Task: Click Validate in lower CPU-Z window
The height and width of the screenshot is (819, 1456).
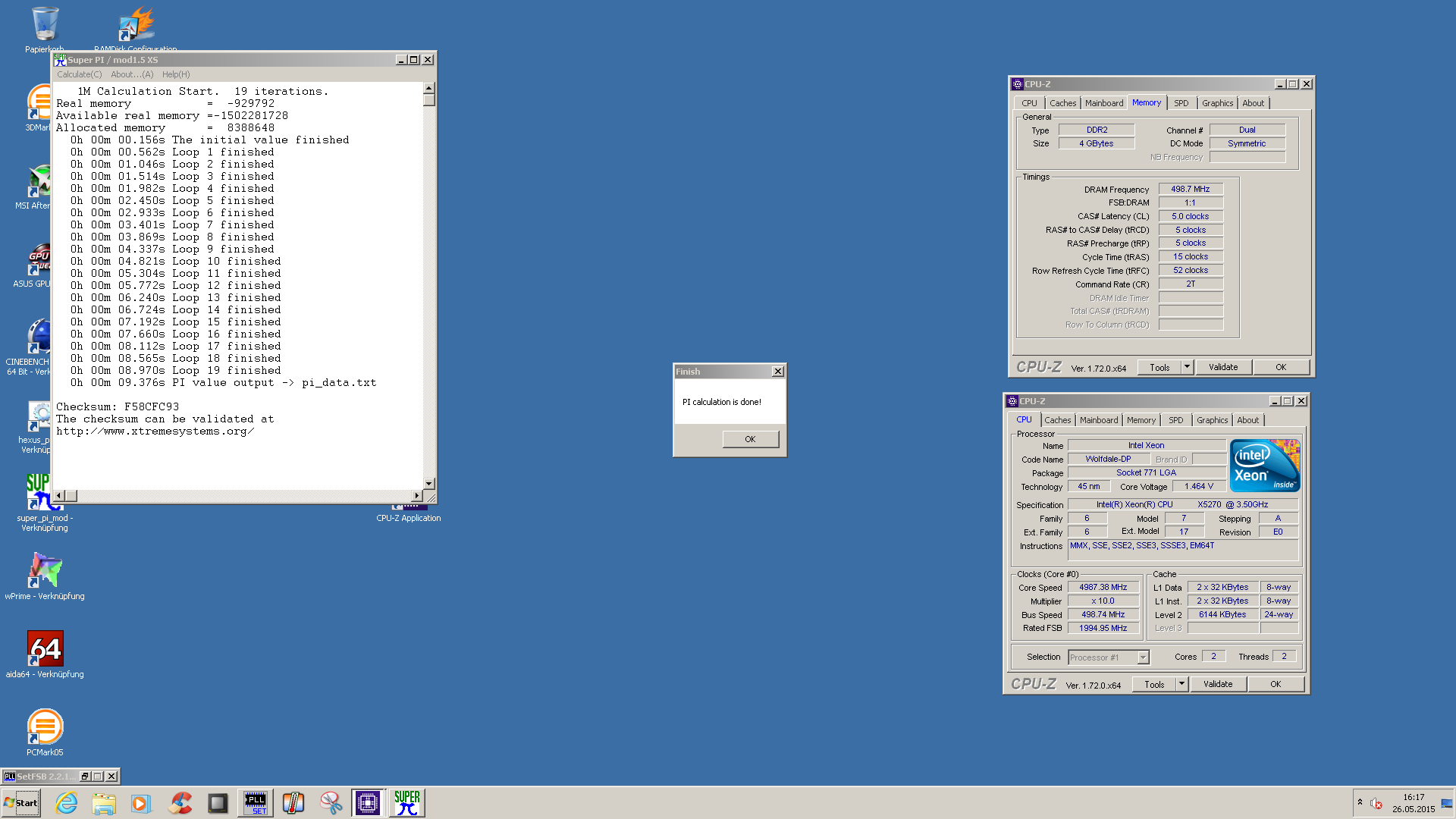Action: 1218,685
